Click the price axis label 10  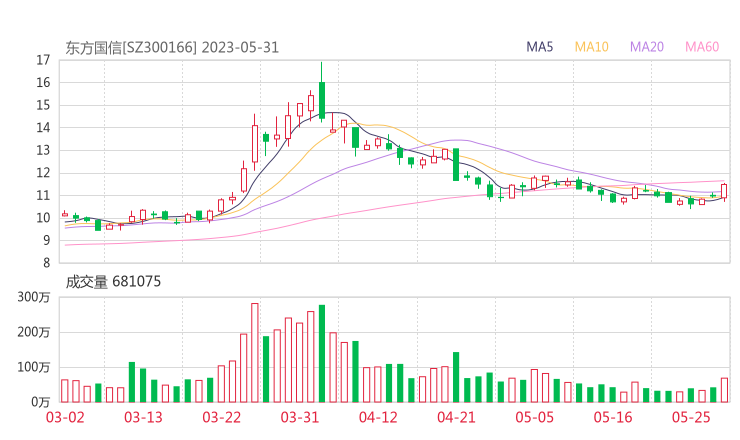[43, 218]
